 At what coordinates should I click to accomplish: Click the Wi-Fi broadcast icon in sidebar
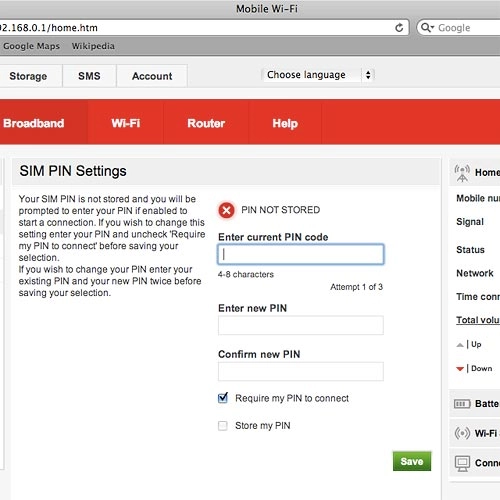point(462,433)
